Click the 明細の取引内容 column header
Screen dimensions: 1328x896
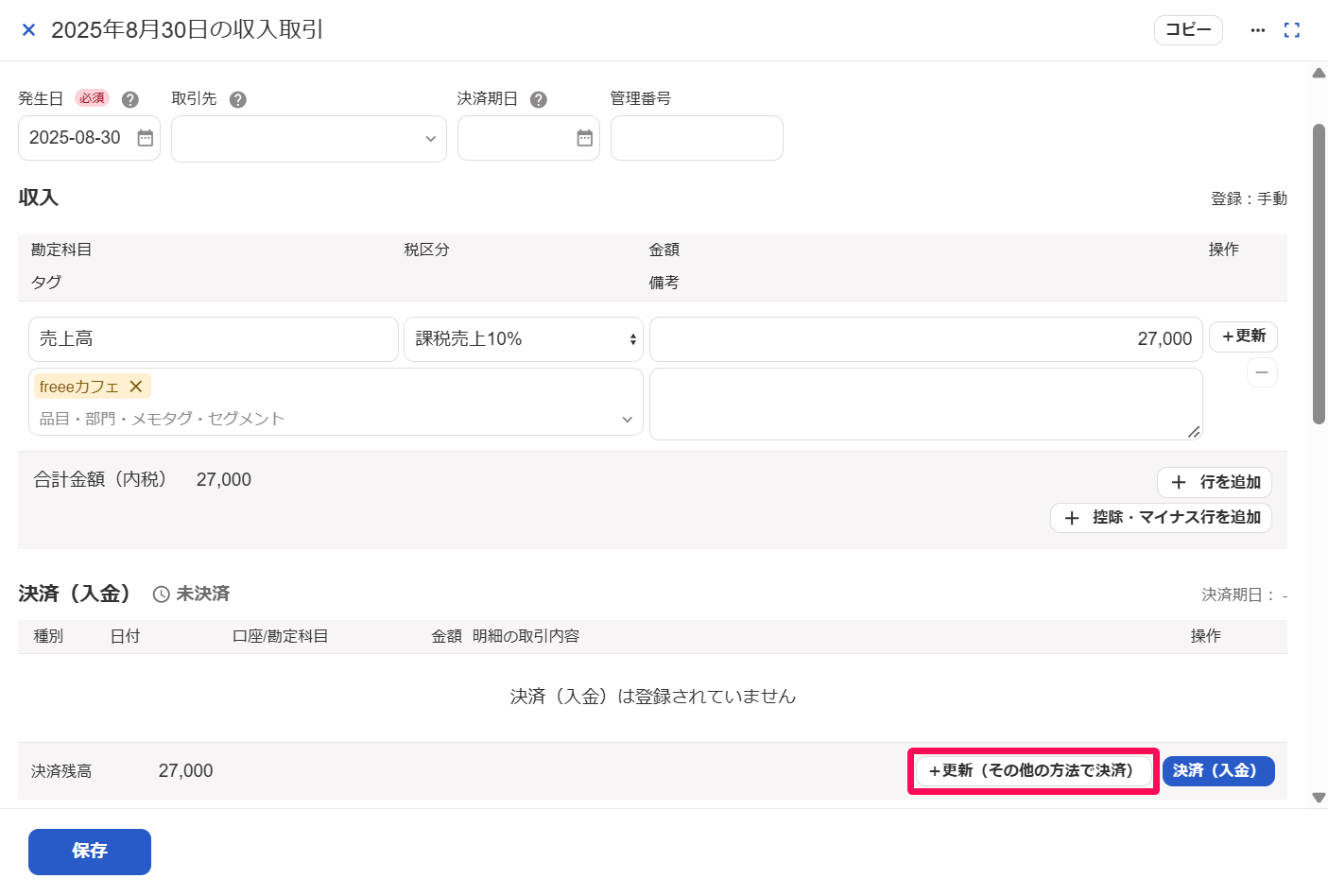coord(526,636)
